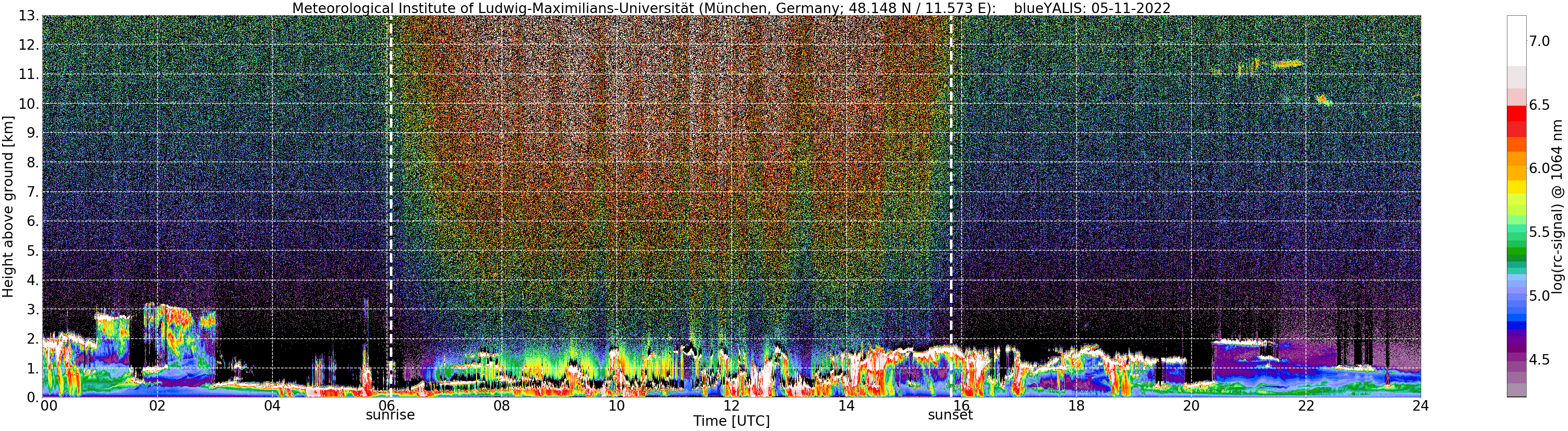Click the y-axis tick label '9.'
Image resolution: width=1568 pixels, height=431 pixels.
point(33,133)
